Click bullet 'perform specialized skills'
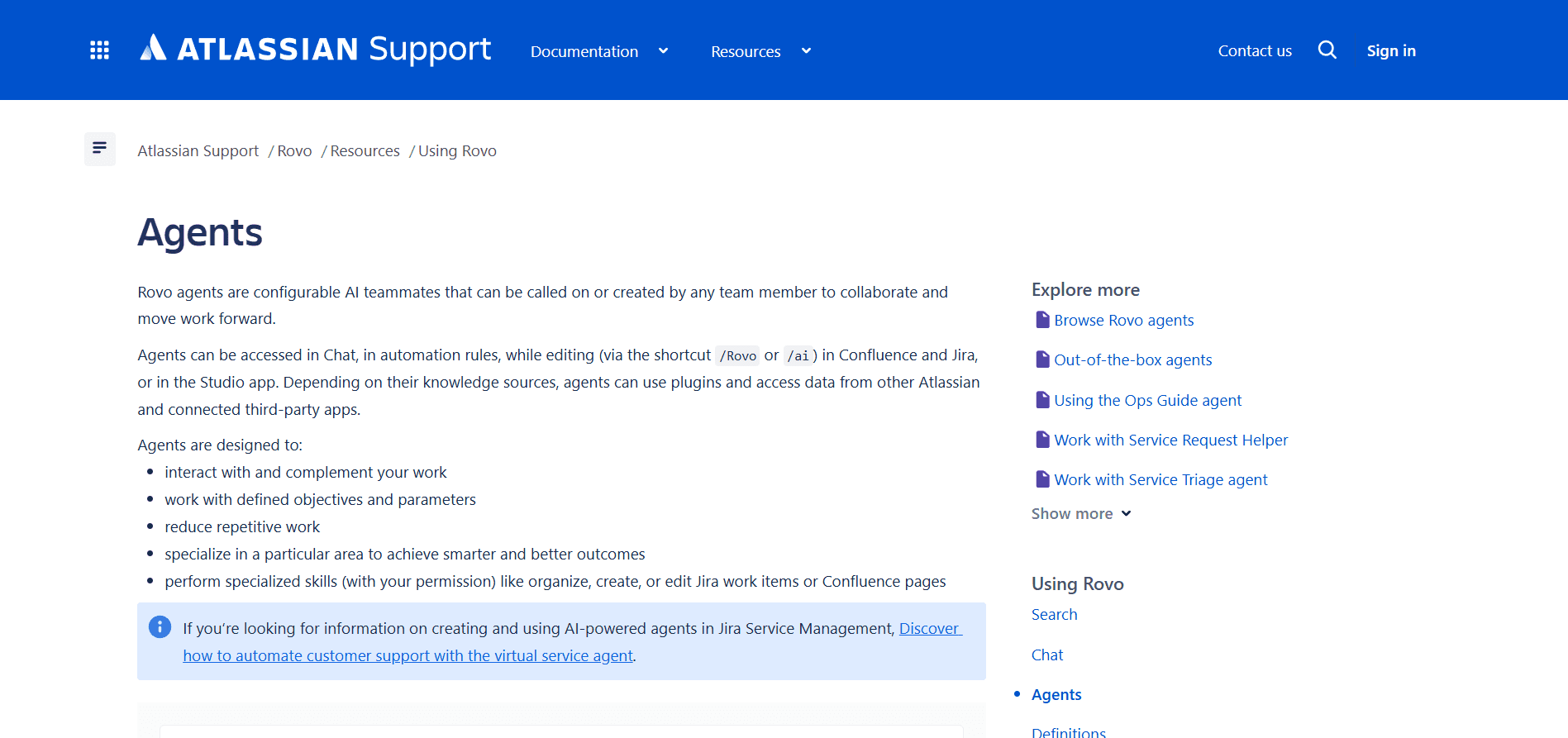This screenshot has height=738, width=1568. tap(555, 582)
